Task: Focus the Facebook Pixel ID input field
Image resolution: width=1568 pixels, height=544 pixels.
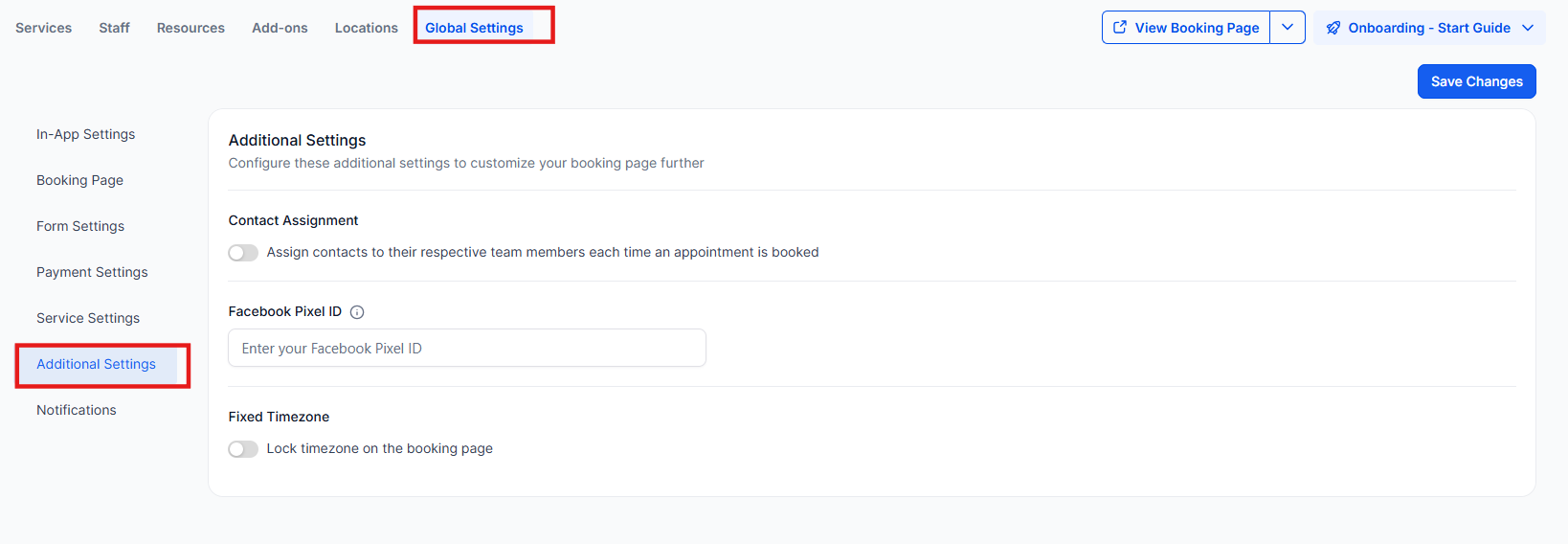Action: (x=467, y=349)
